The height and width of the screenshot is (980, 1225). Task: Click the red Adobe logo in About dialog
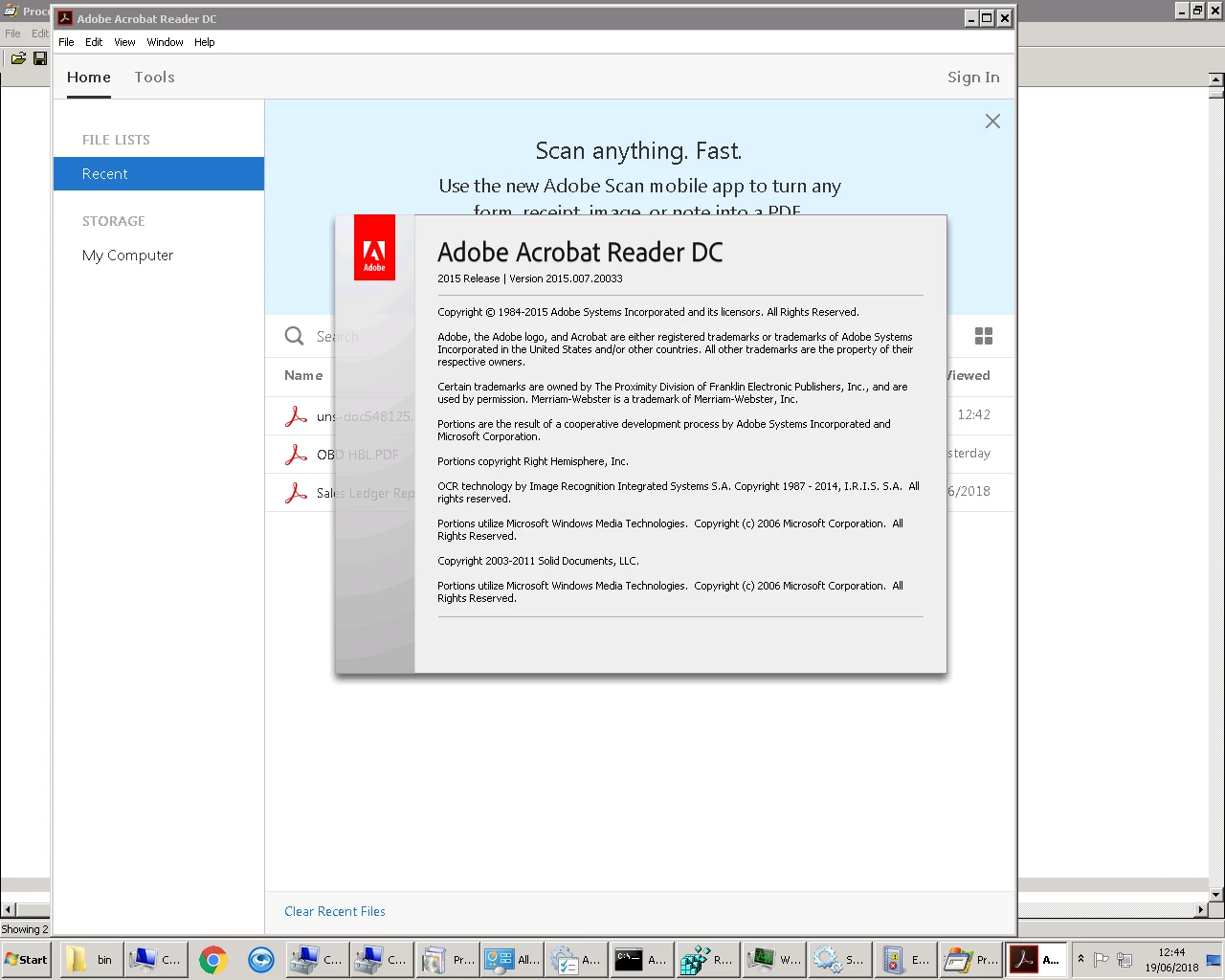[x=374, y=247]
